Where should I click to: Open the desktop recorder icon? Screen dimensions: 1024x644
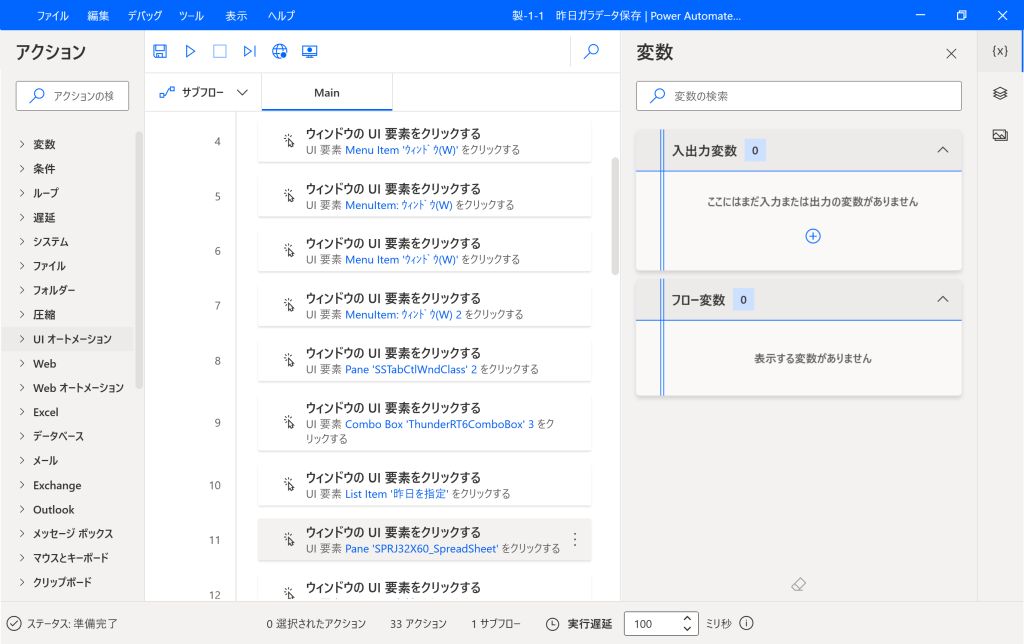coord(310,51)
